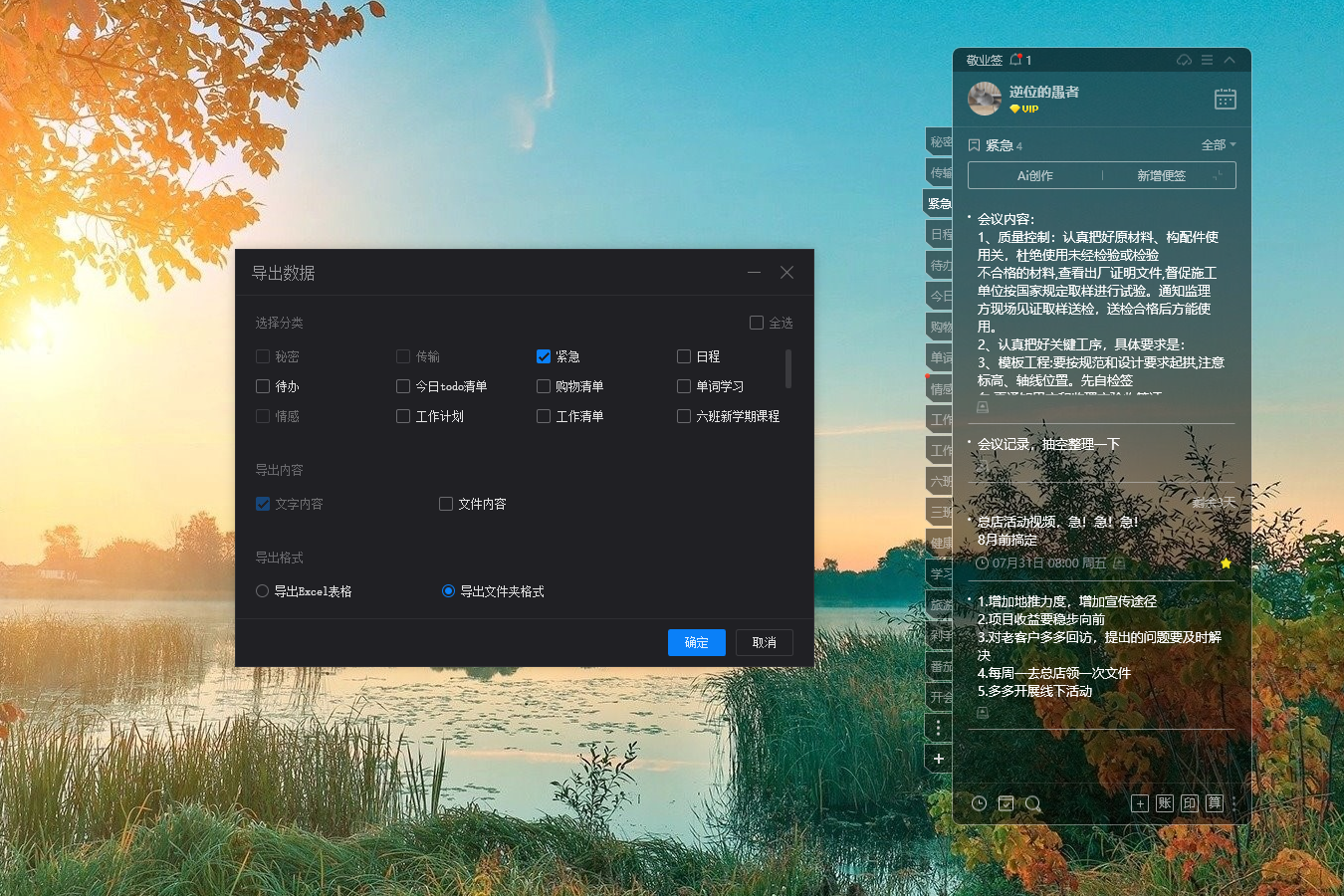Screen dimensions: 1344x896
Task: Click the expand icon in the 新增便签 box
Action: pyautogui.click(x=1218, y=176)
